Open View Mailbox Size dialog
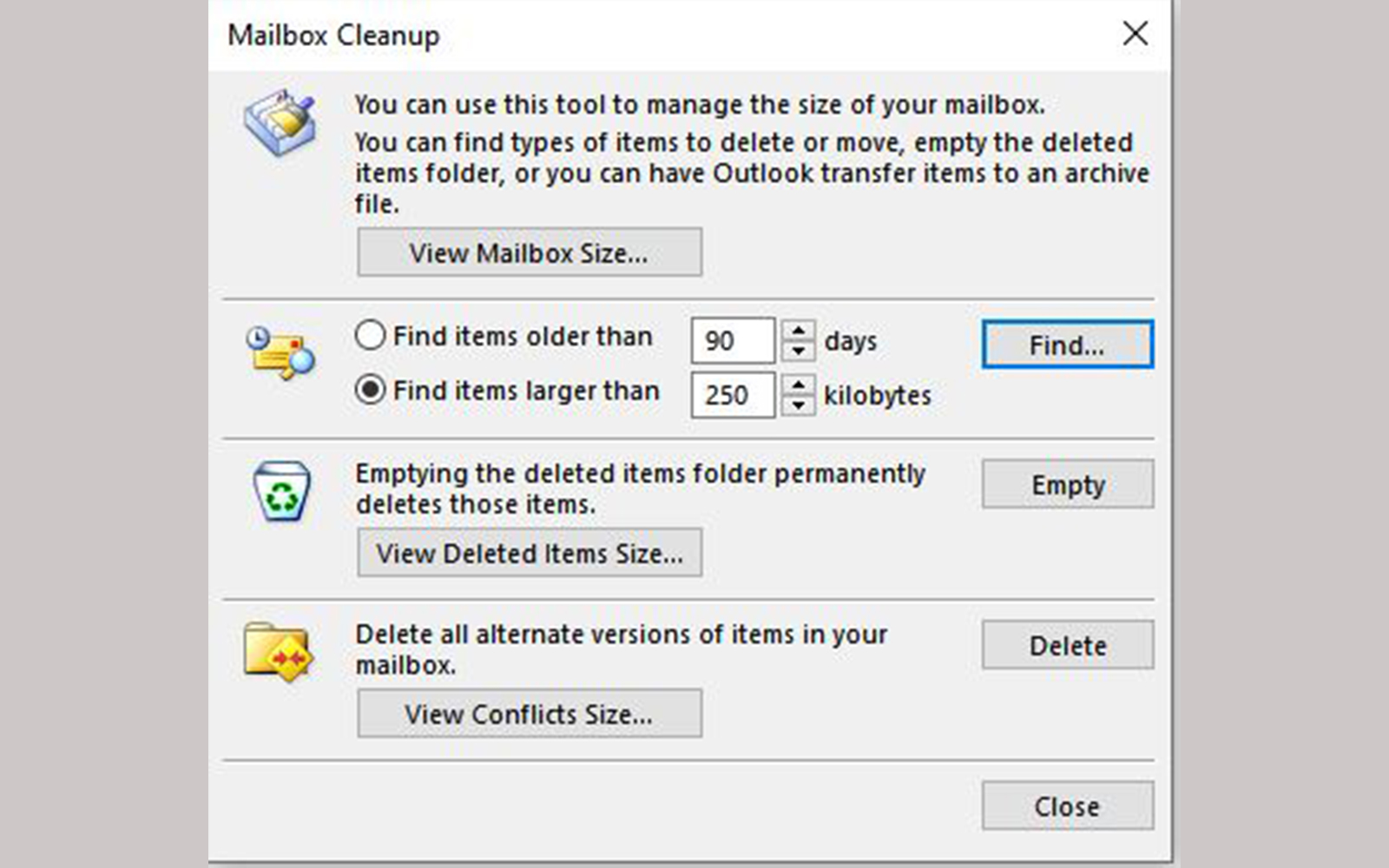The height and width of the screenshot is (868, 1389). 529,253
